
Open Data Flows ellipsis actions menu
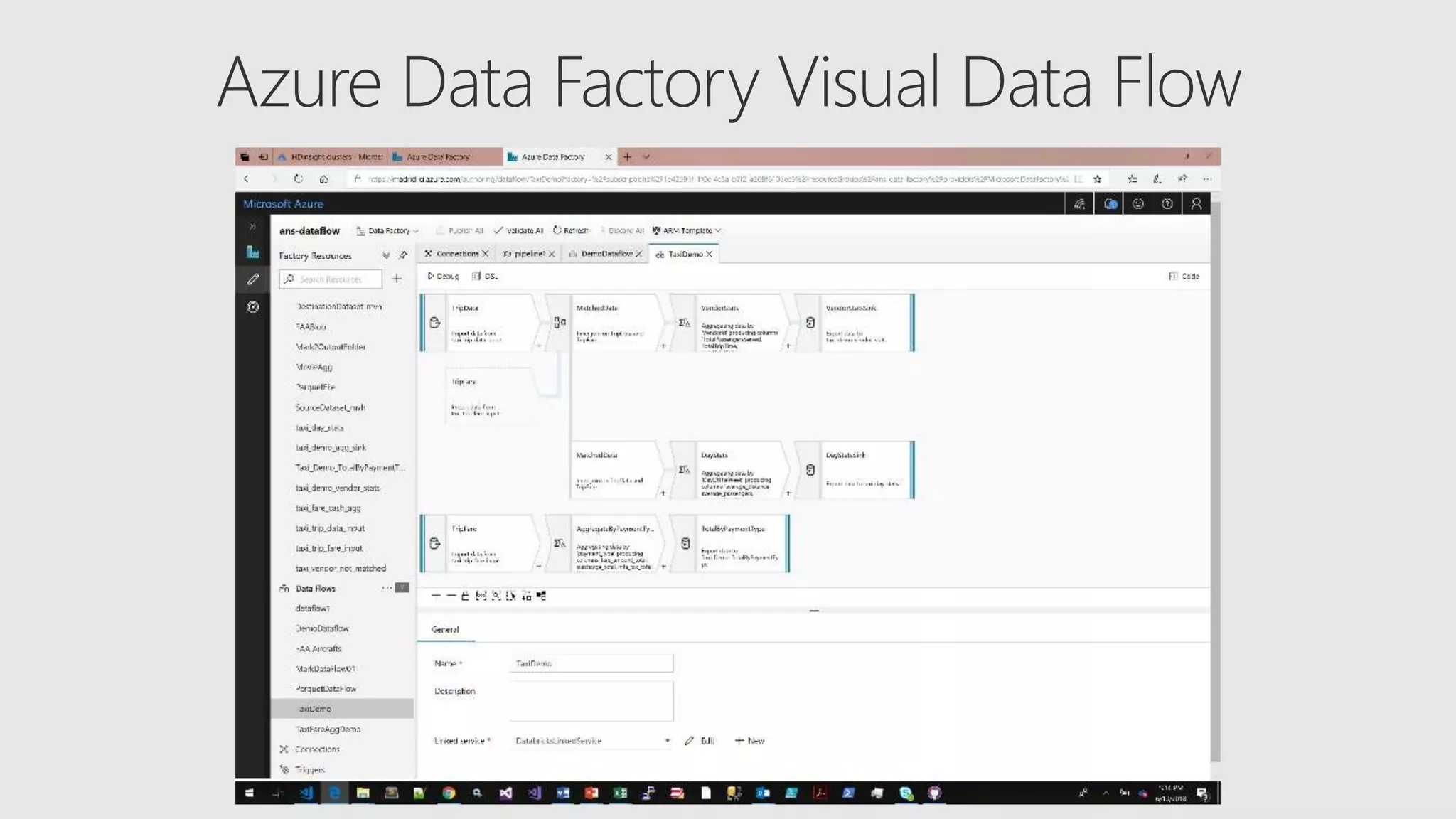tap(387, 588)
